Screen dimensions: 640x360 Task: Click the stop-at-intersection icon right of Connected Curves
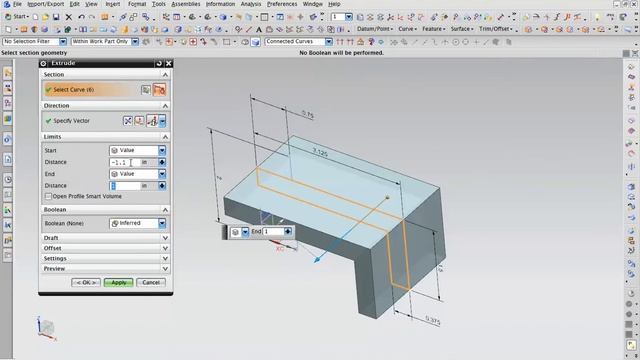pyautogui.click(x=340, y=42)
